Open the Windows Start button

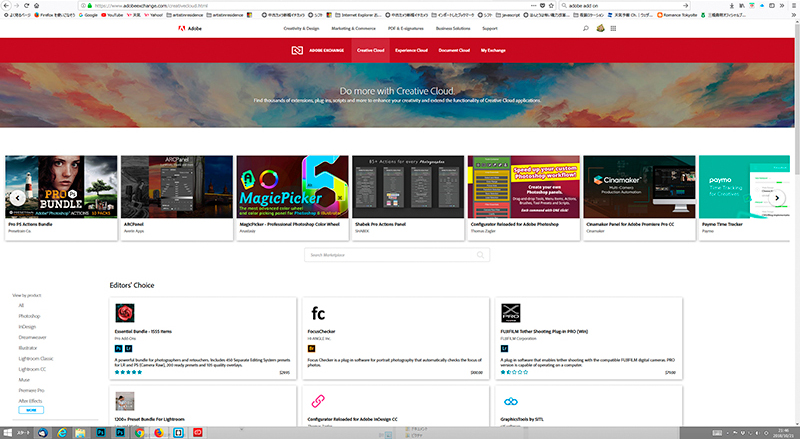tap(7, 433)
